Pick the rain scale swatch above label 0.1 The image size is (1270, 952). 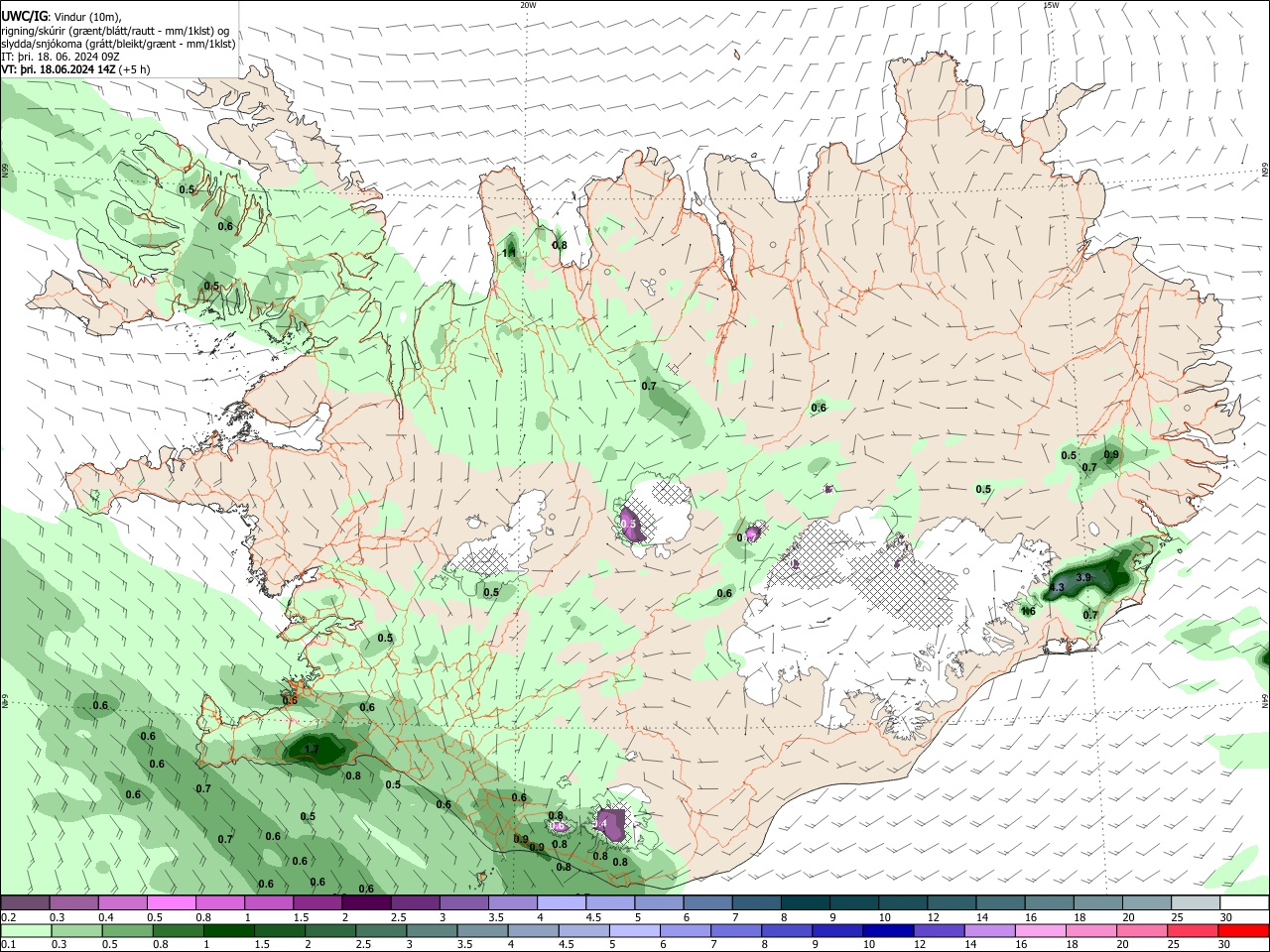tap(25, 930)
